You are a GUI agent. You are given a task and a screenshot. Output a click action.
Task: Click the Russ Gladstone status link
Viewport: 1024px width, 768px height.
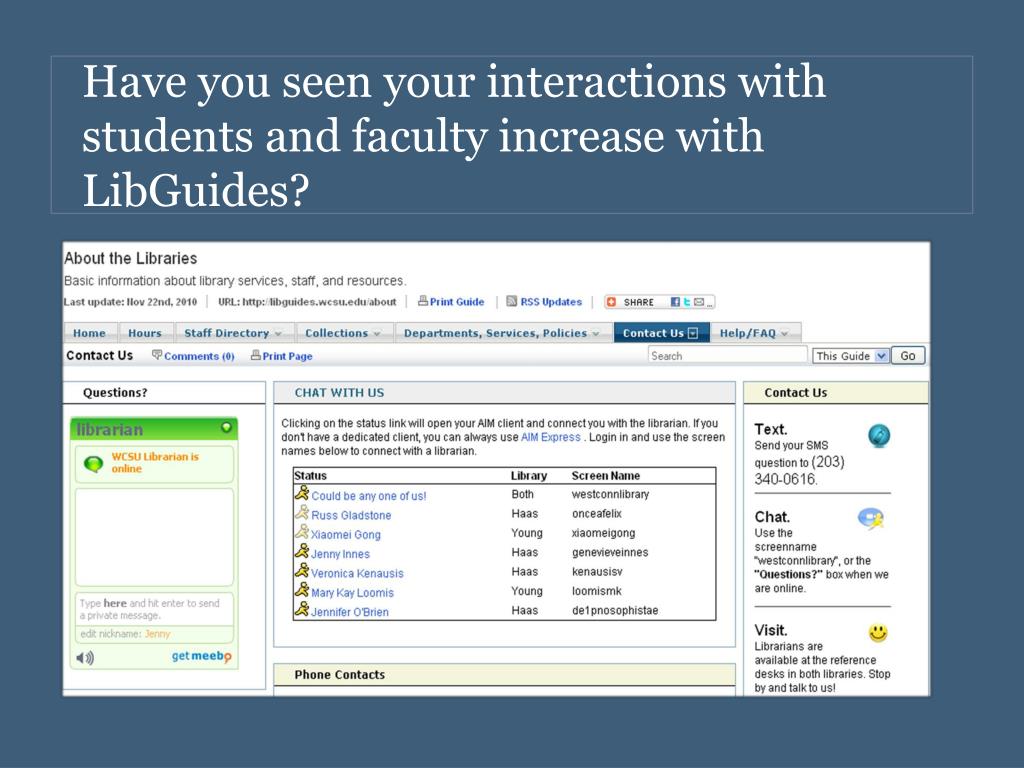click(x=351, y=515)
